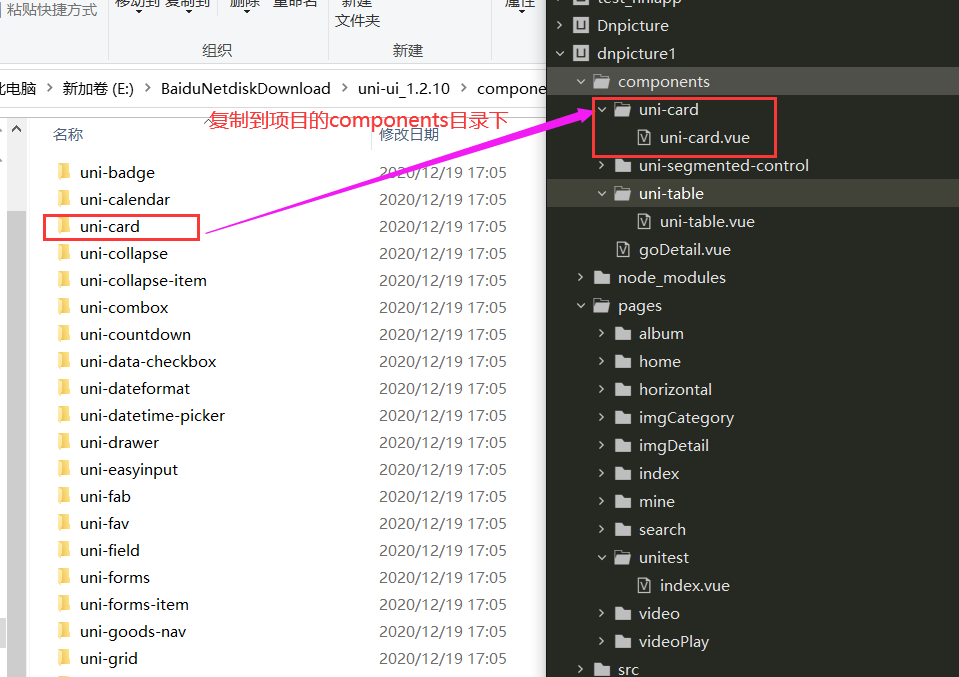Click the components folder icon in tree
Viewport: 959px width, 677px height.
pyautogui.click(x=602, y=81)
